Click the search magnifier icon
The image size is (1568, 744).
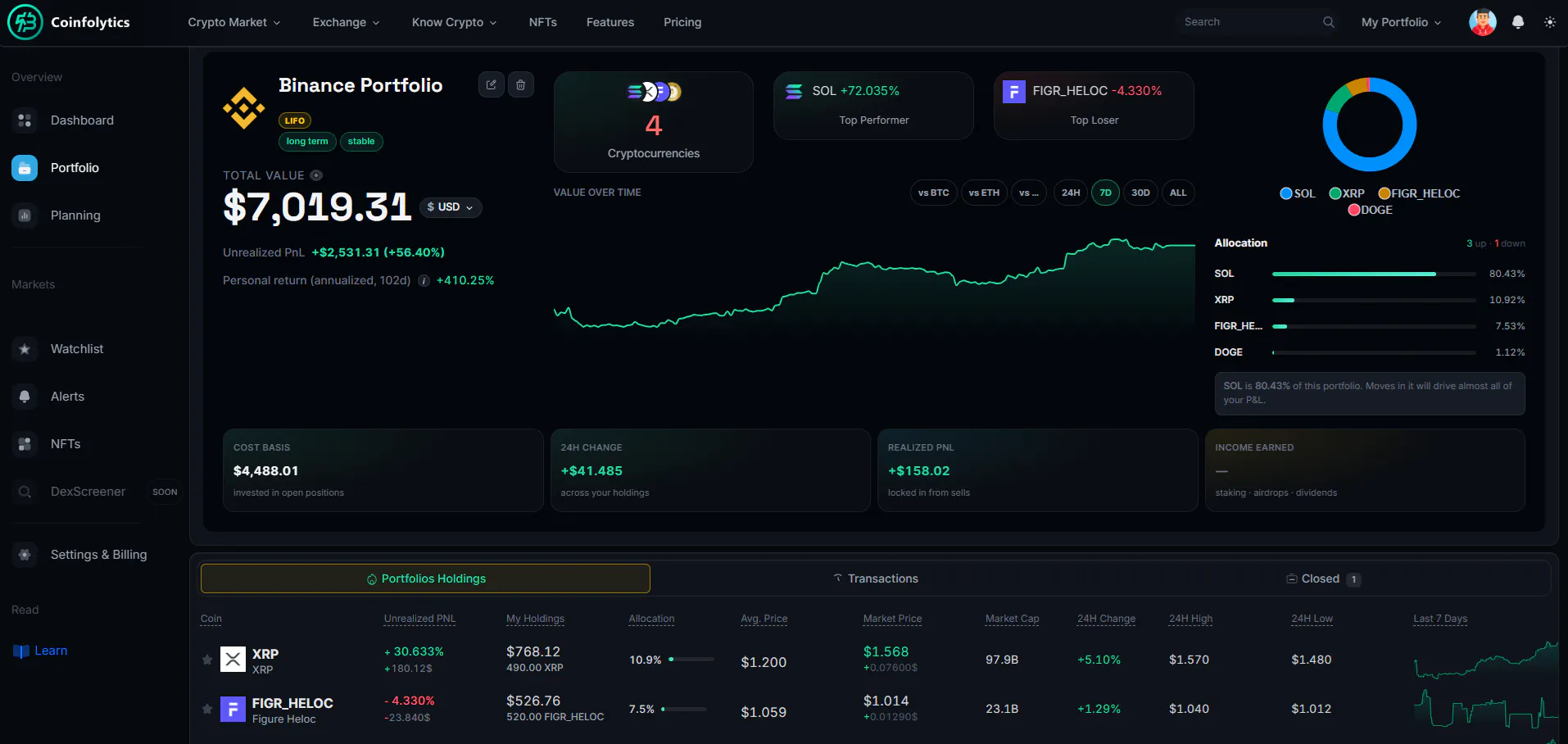coord(1329,22)
